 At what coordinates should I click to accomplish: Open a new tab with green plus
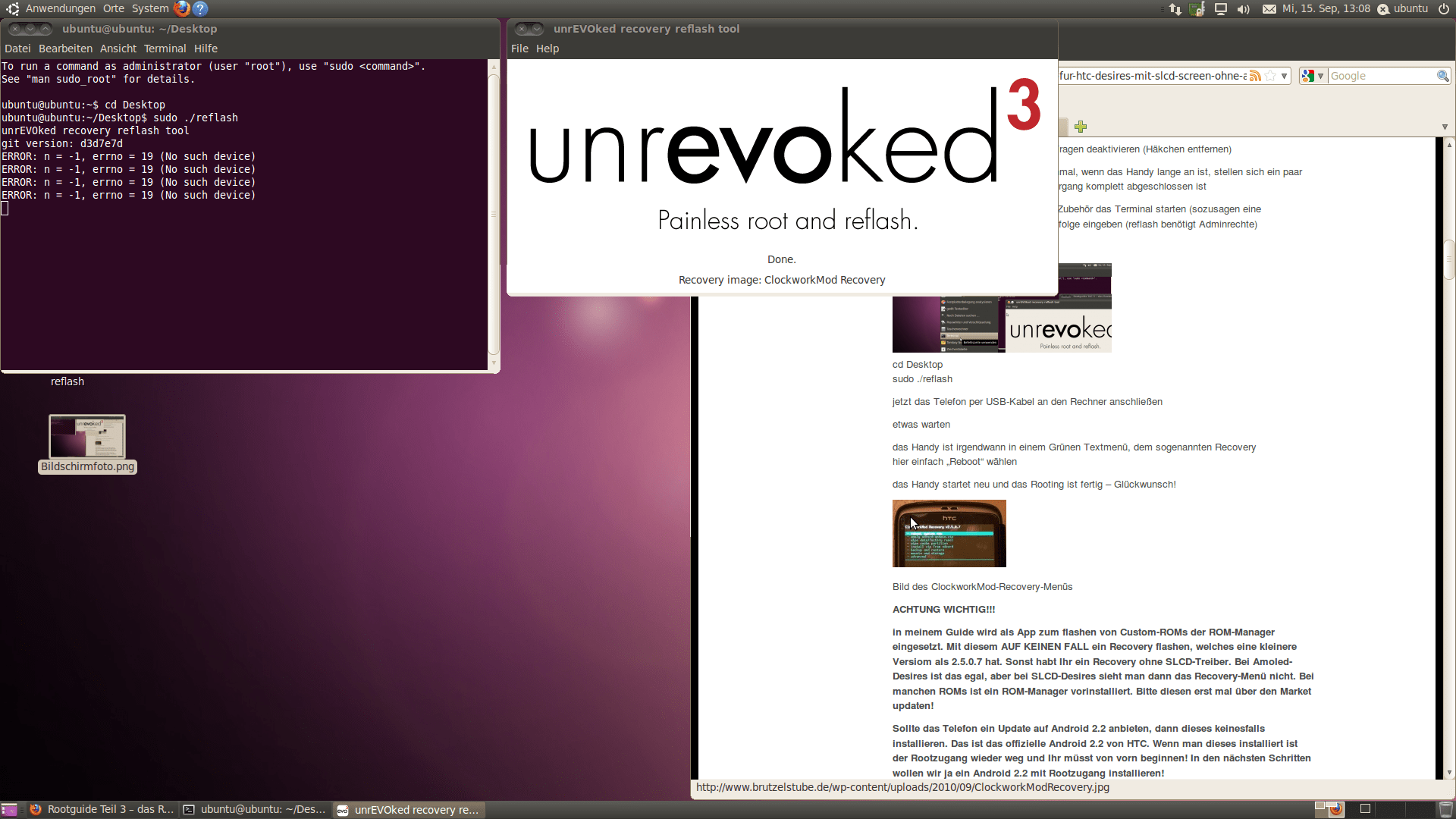[x=1081, y=127]
